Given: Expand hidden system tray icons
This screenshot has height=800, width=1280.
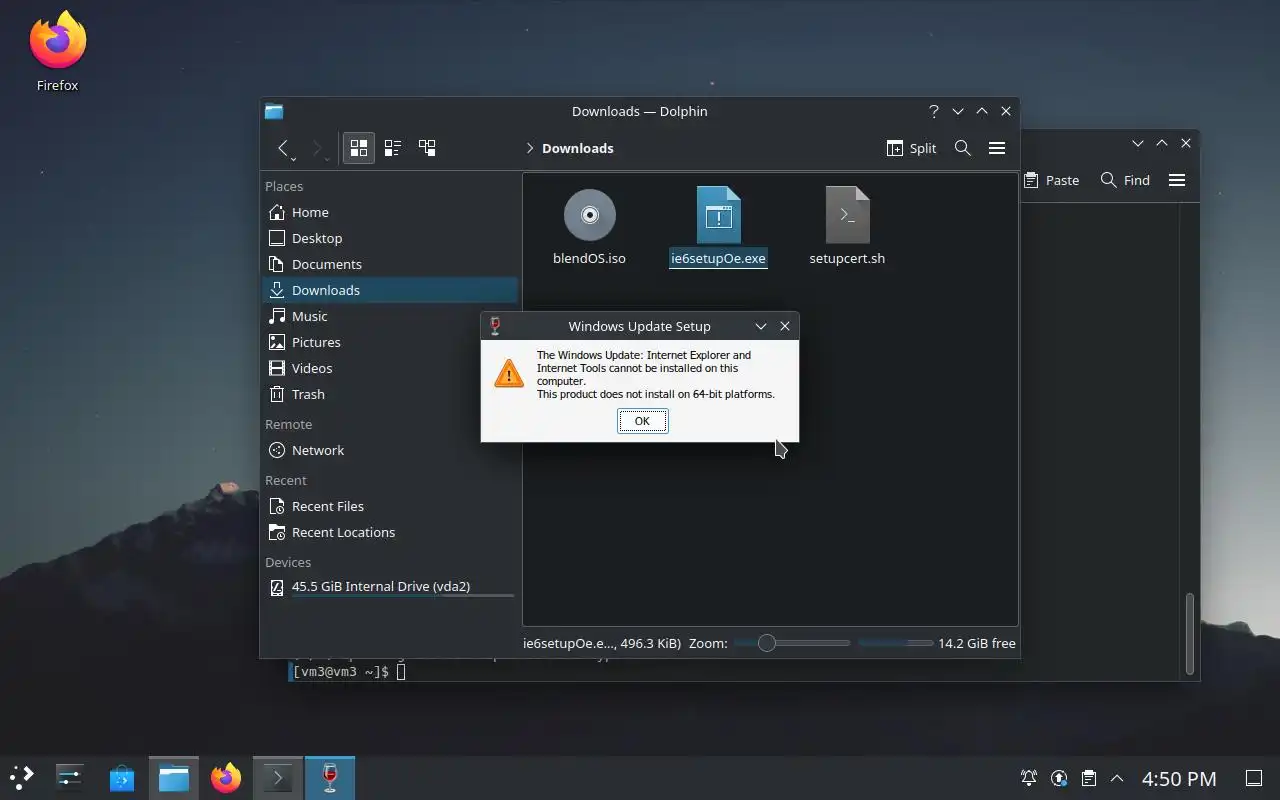Looking at the screenshot, I should [x=1117, y=778].
